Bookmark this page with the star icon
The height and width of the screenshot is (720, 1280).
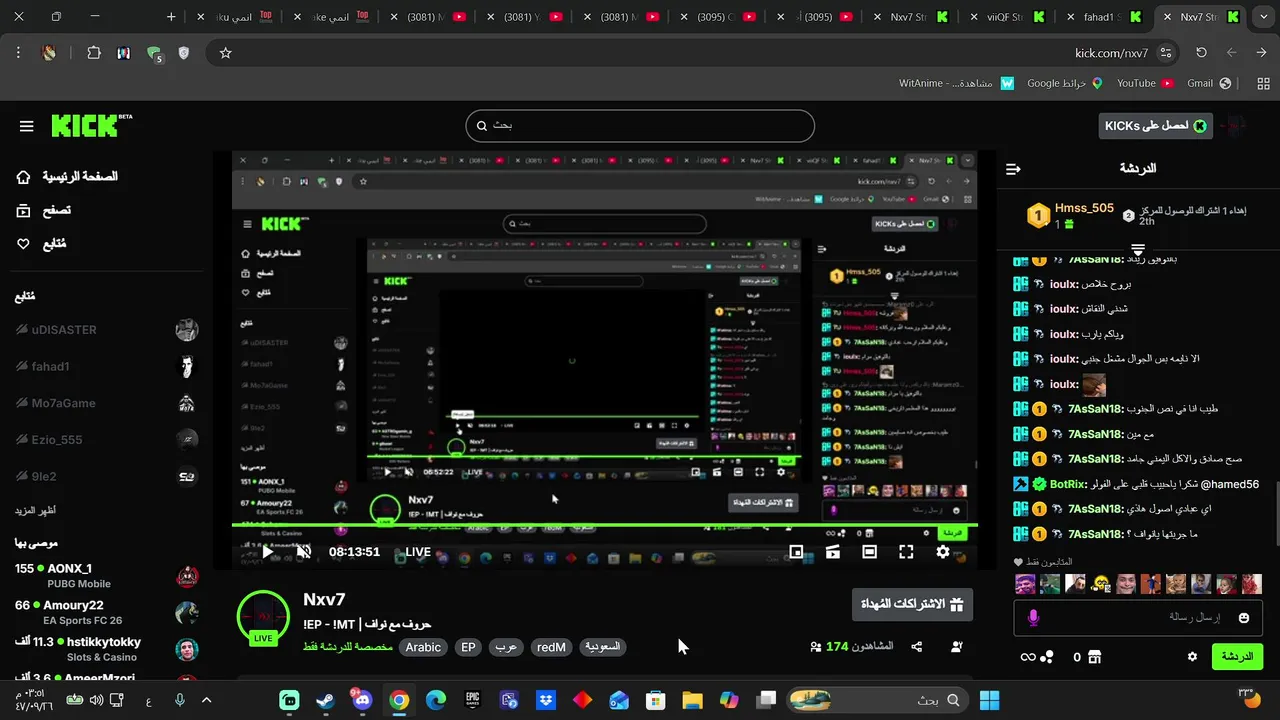click(x=226, y=53)
